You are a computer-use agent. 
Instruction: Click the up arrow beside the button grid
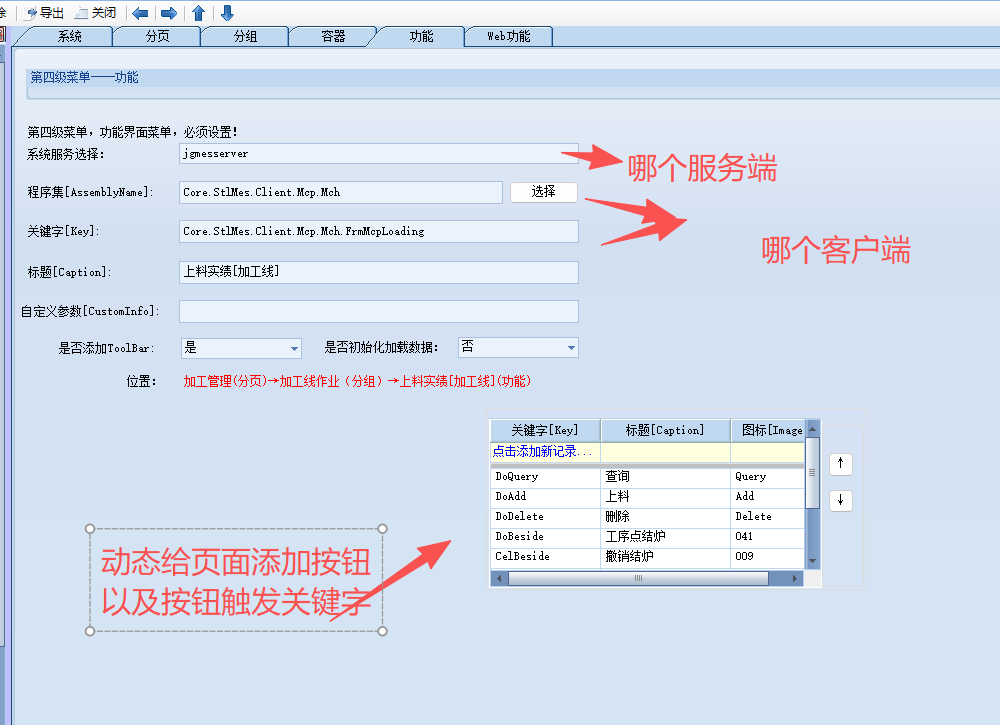point(840,463)
